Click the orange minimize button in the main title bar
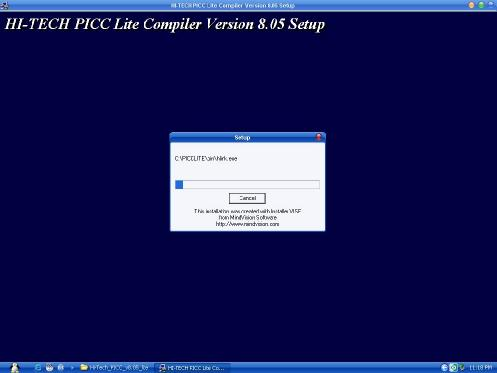497x373 pixels. point(471,5)
